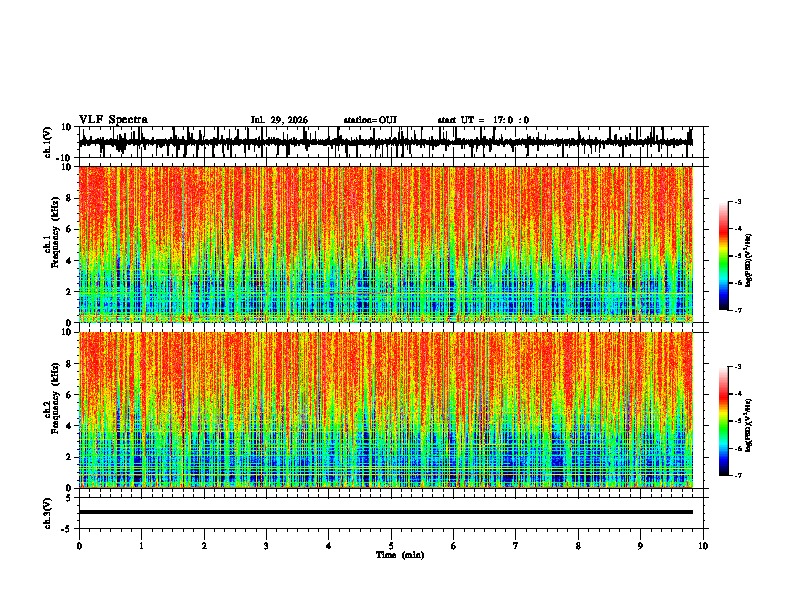792x612 pixels.
Task: Click the log(PSD) label beside ch.1 color scale
Action: pyautogui.click(x=749, y=261)
